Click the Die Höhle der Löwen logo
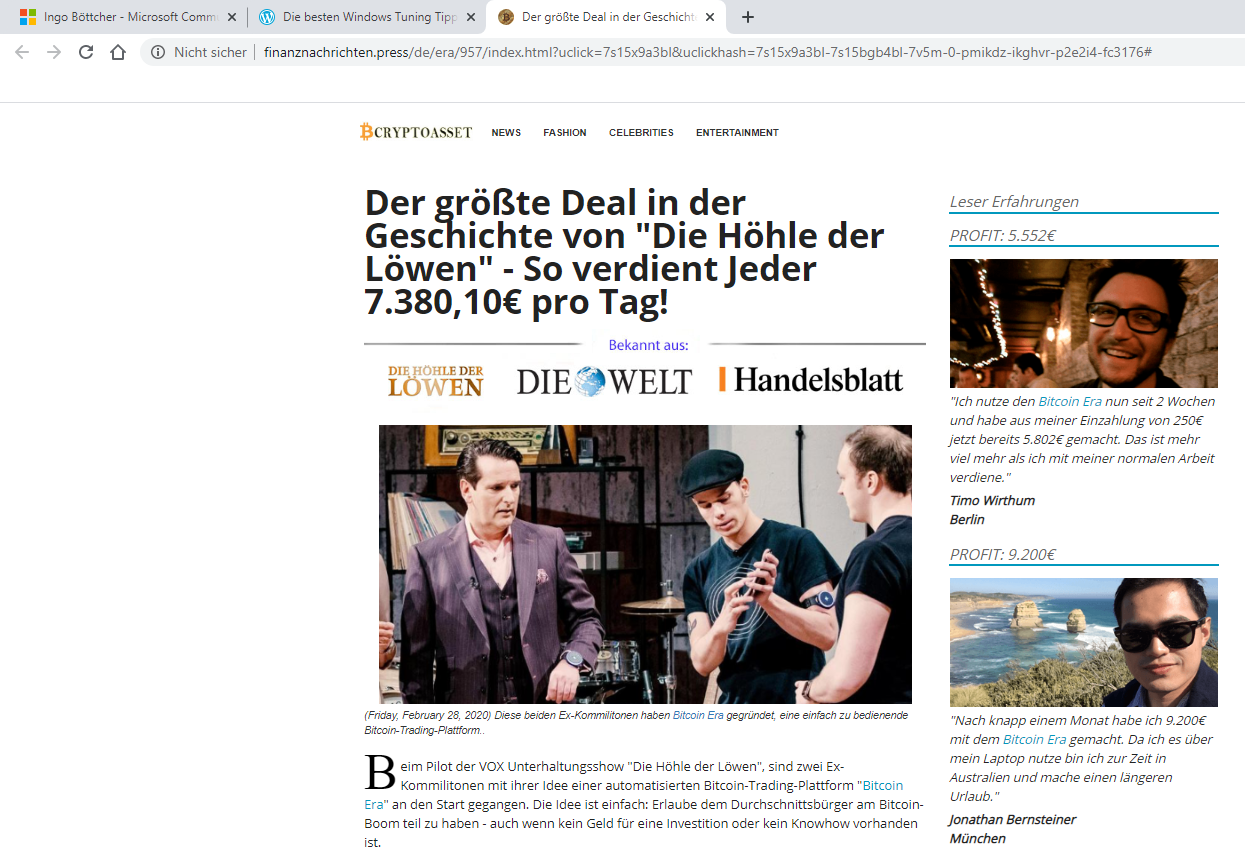The width and height of the screenshot is (1245, 861). coord(436,381)
